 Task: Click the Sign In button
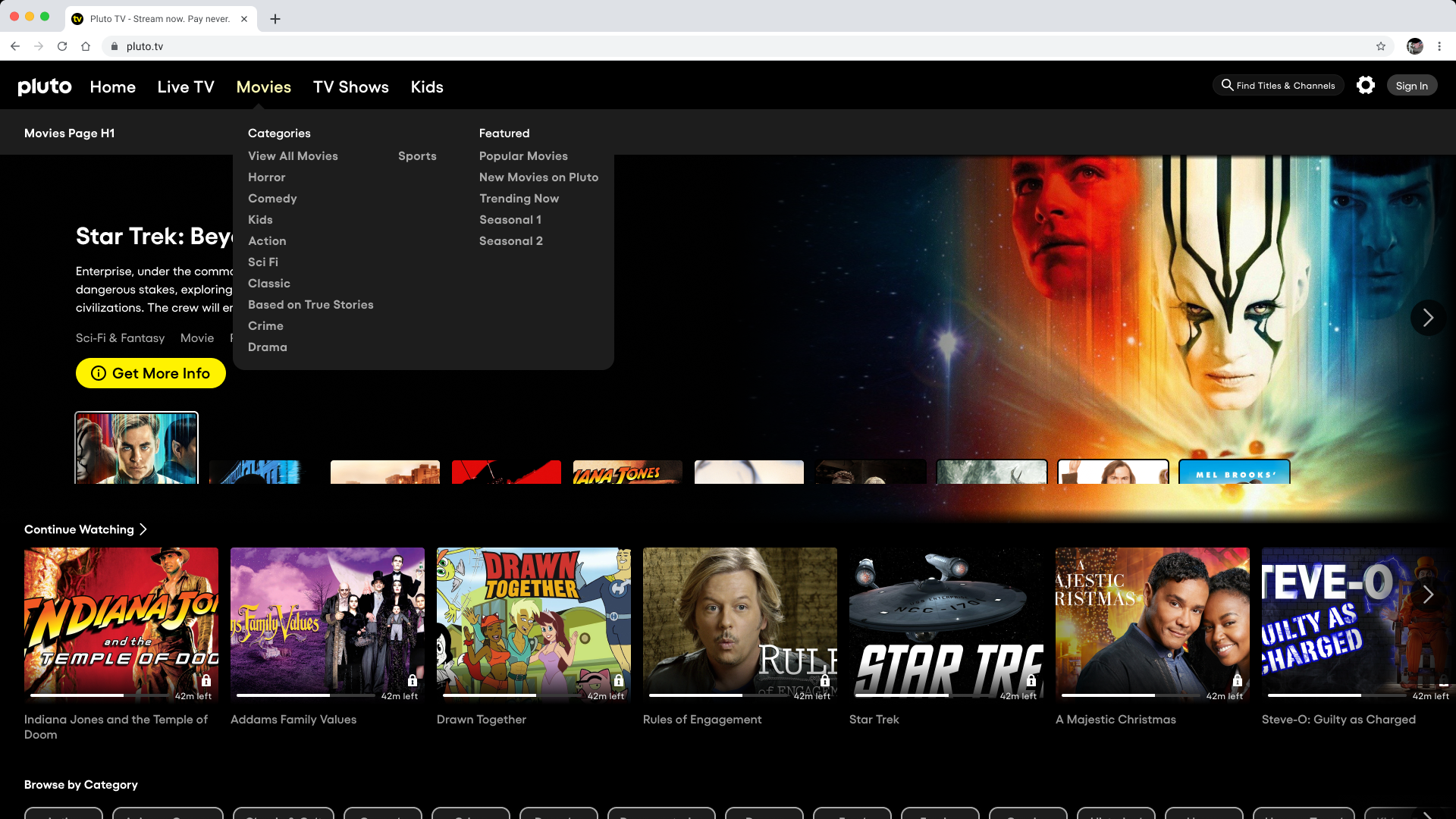point(1411,86)
